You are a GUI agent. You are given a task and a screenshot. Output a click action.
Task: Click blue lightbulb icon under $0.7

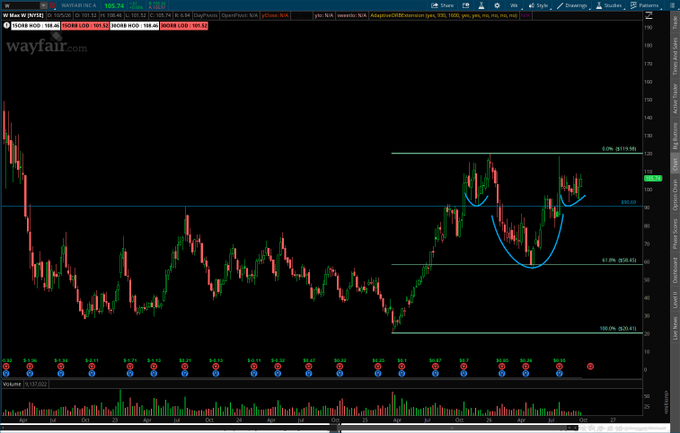click(x=464, y=374)
